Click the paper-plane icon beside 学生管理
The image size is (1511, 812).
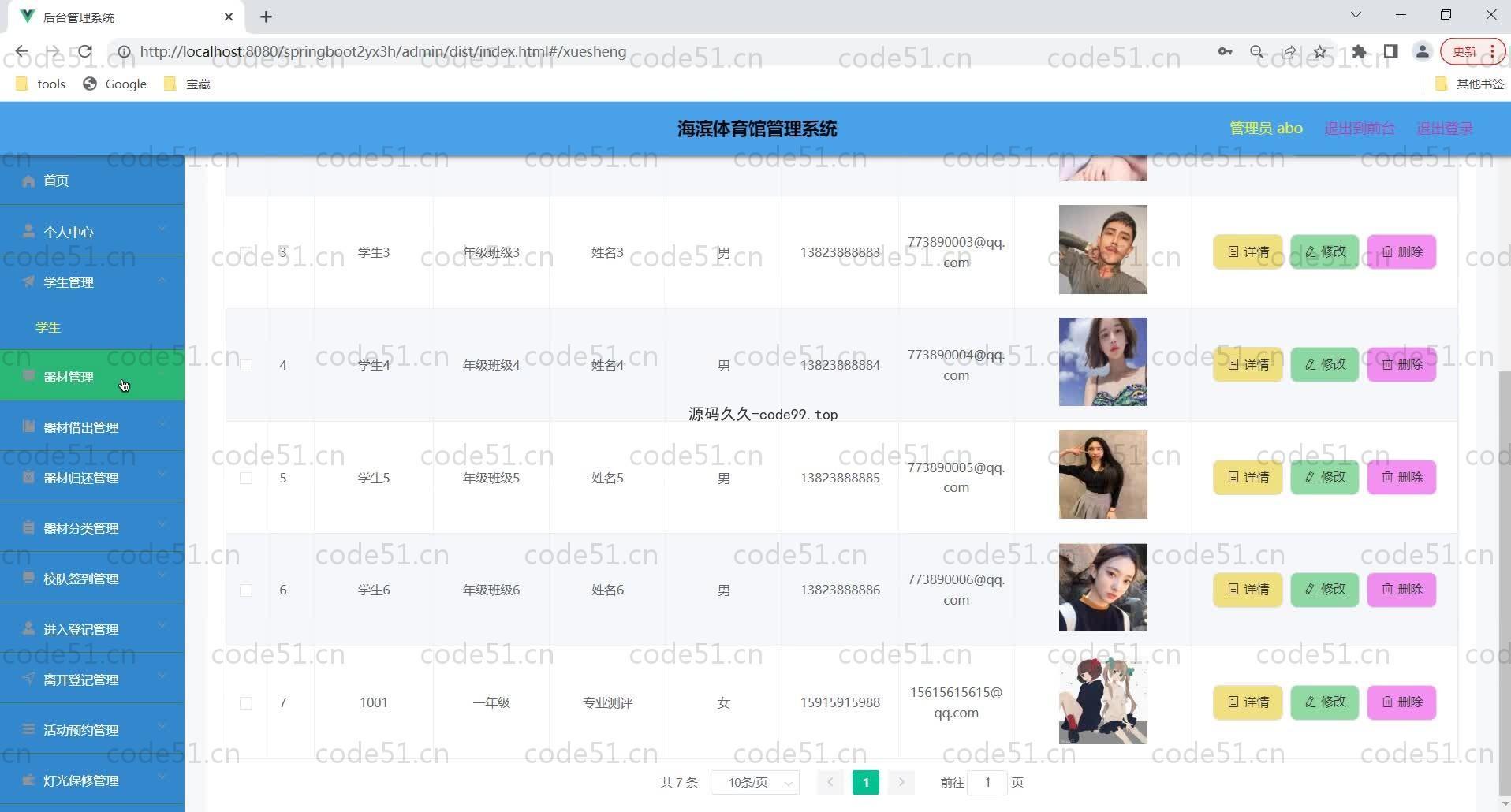[29, 282]
